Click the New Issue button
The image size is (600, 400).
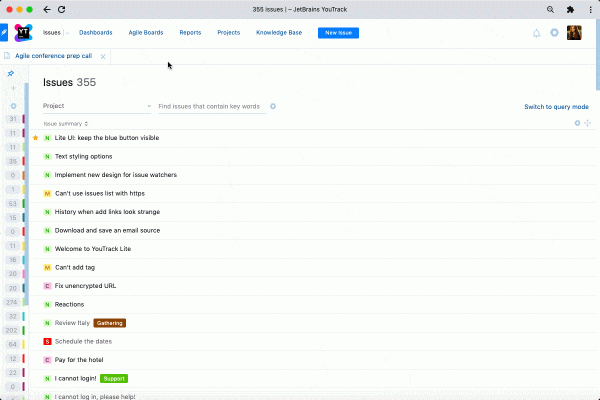pos(338,33)
